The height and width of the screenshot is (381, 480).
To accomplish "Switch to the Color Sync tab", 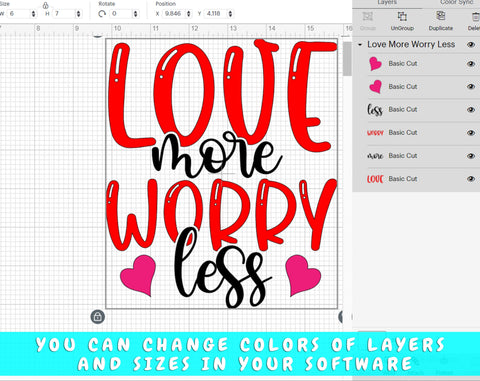I will click(x=456, y=3).
